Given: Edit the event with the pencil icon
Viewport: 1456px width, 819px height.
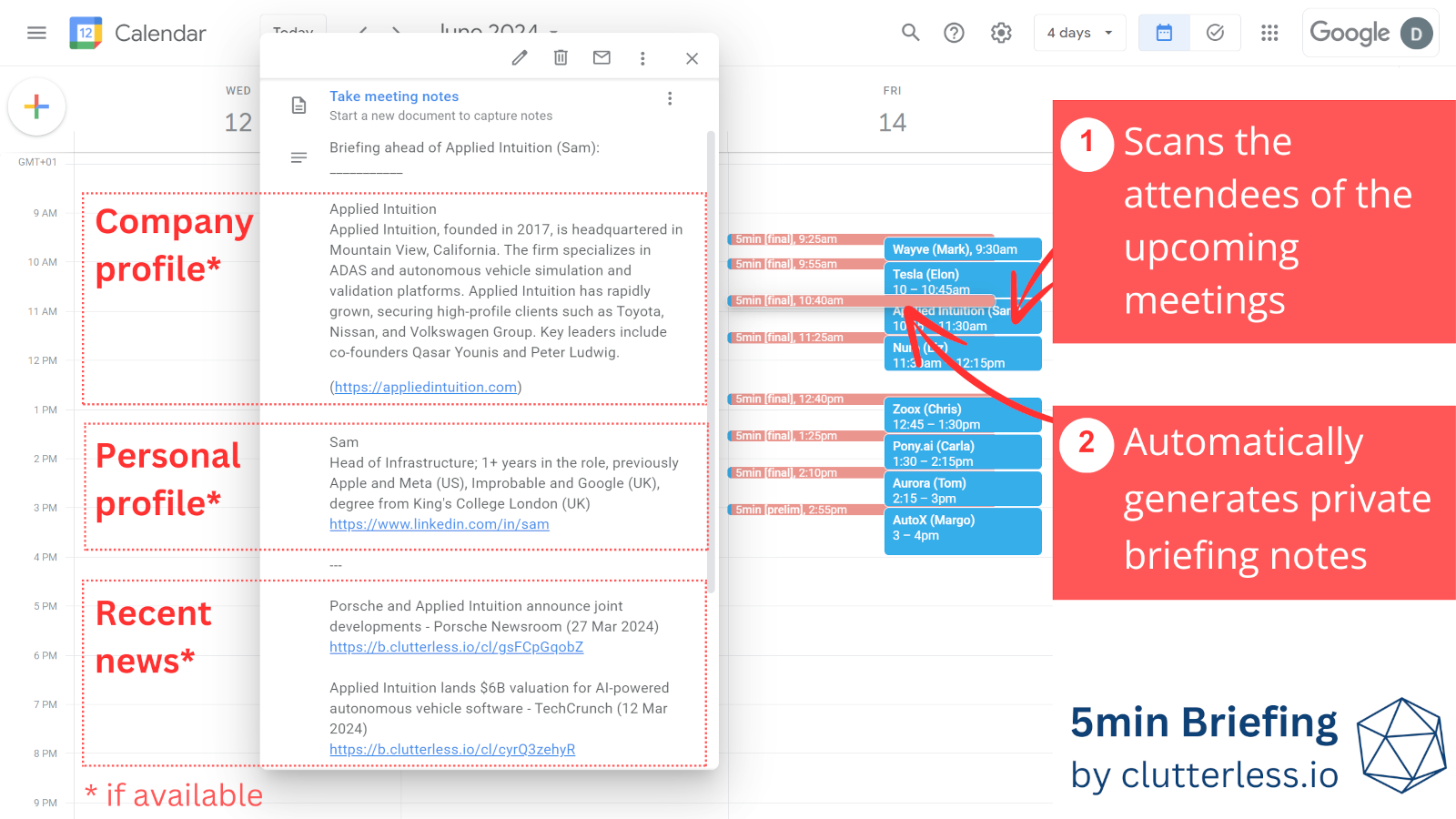Looking at the screenshot, I should click(520, 58).
